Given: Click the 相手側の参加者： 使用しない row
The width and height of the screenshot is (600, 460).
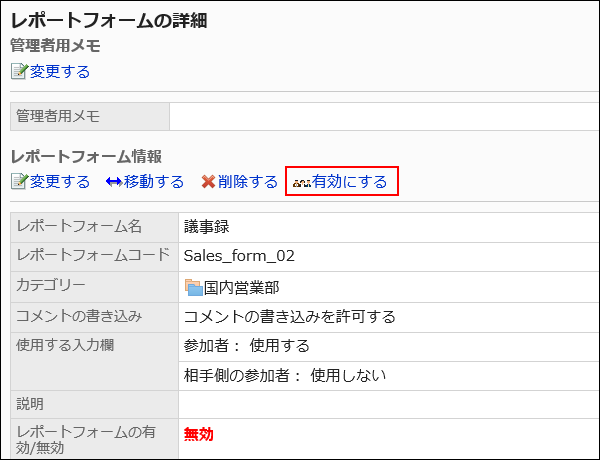Looking at the screenshot, I should tap(285, 376).
